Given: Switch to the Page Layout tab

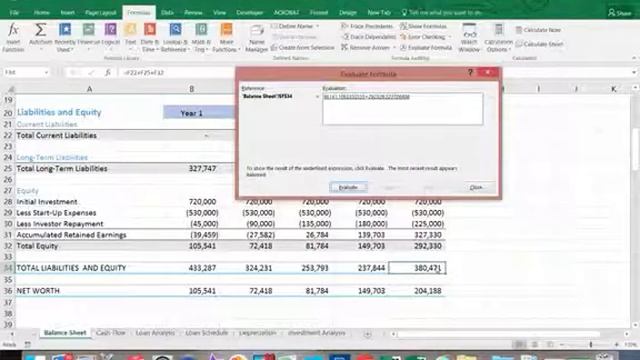Looking at the screenshot, I should (100, 13).
